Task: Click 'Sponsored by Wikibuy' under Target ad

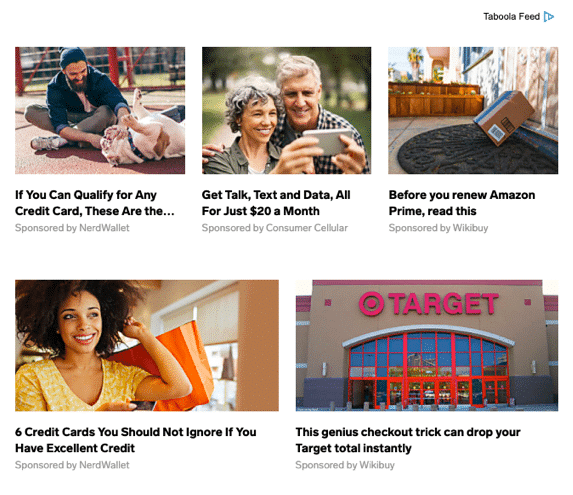Action: pos(345,465)
